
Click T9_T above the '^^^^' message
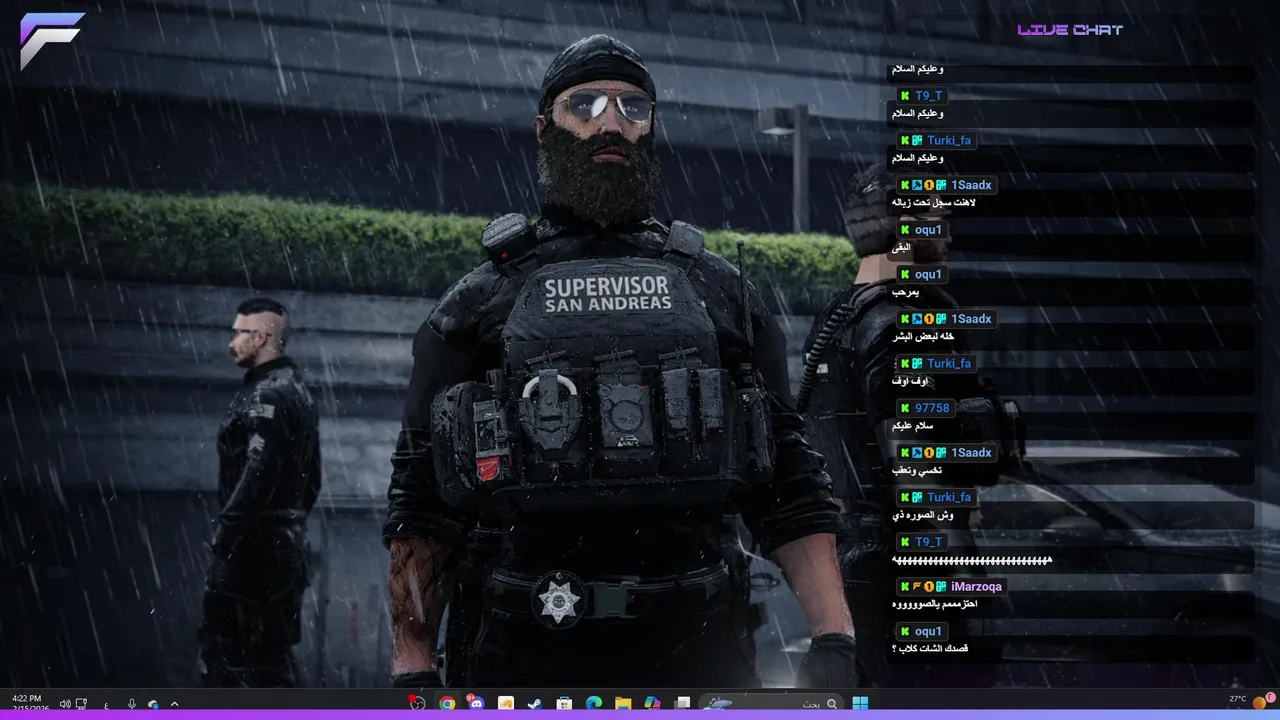tap(929, 542)
